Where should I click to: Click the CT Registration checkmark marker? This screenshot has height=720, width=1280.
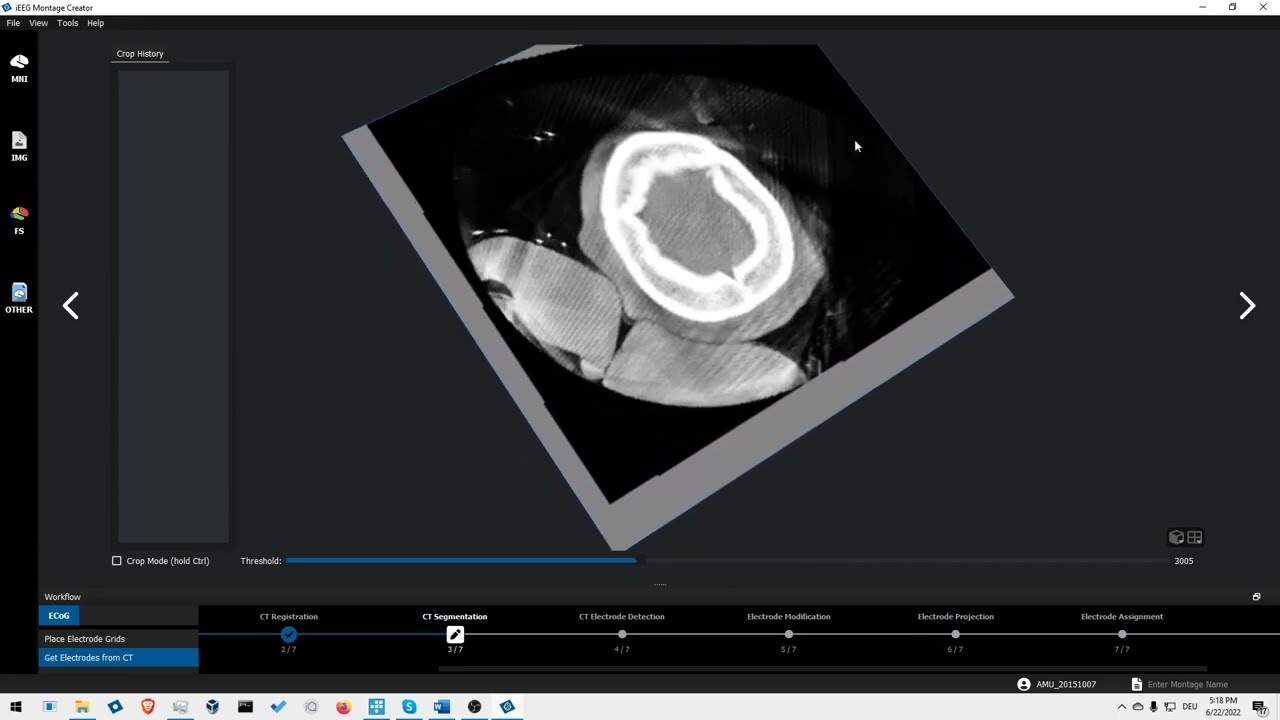(x=289, y=634)
